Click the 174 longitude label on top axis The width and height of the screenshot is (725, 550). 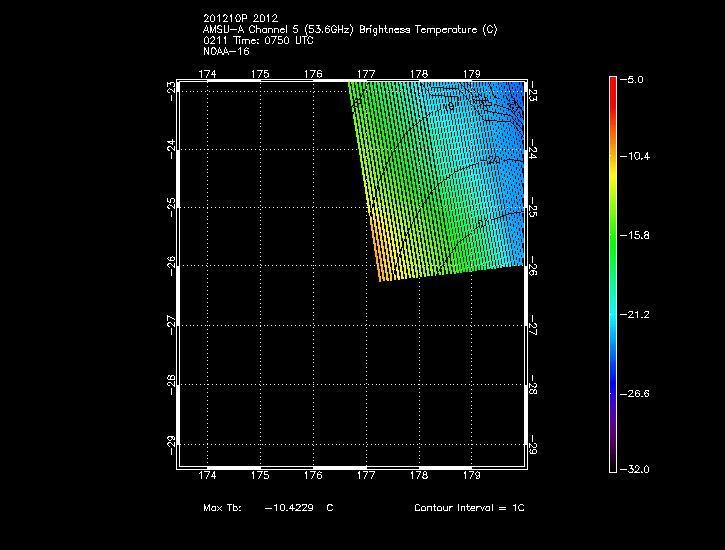pyautogui.click(x=207, y=74)
